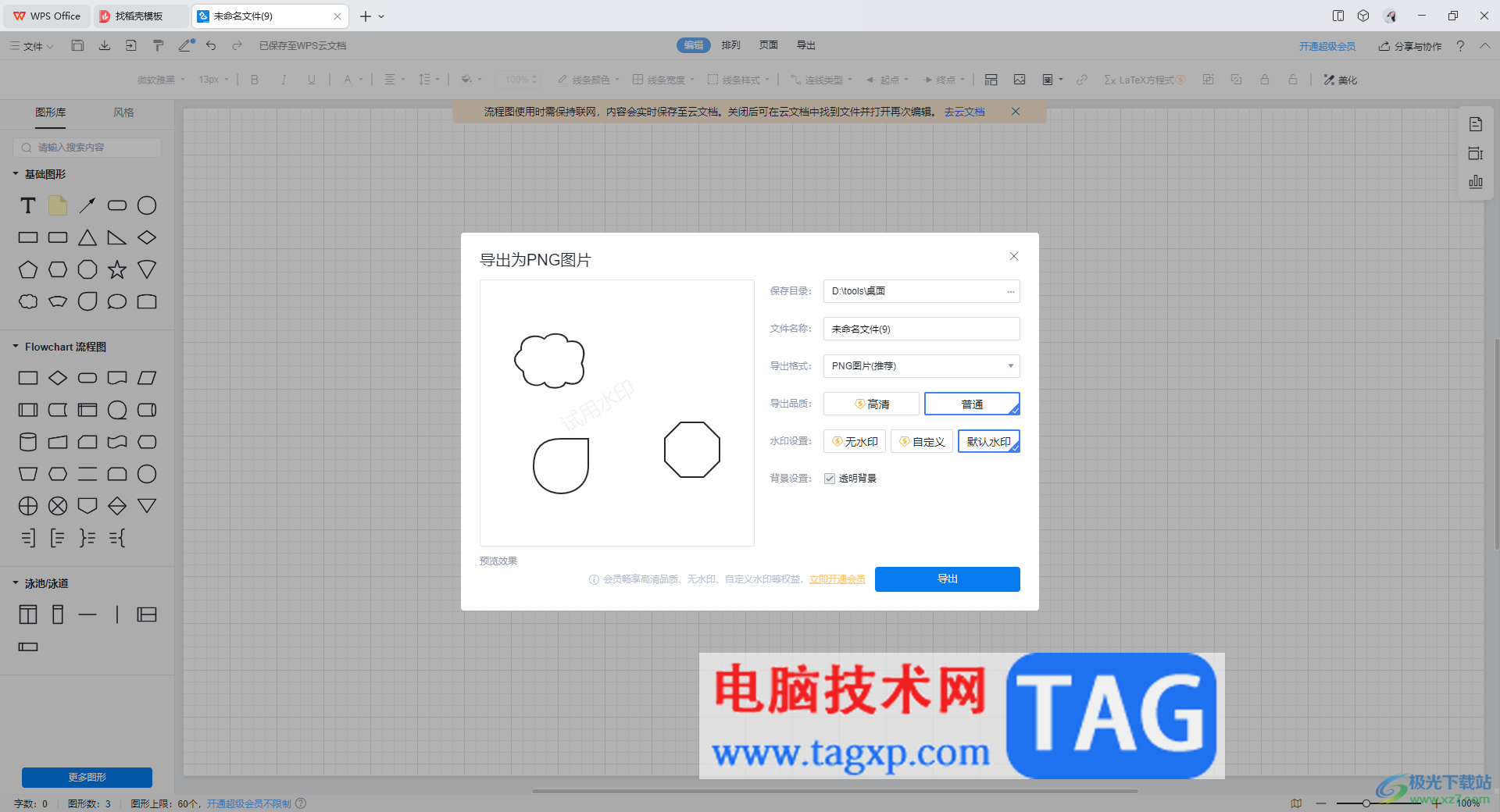This screenshot has height=812, width=1500.
Task: Redo the last undone action
Action: coord(237,45)
